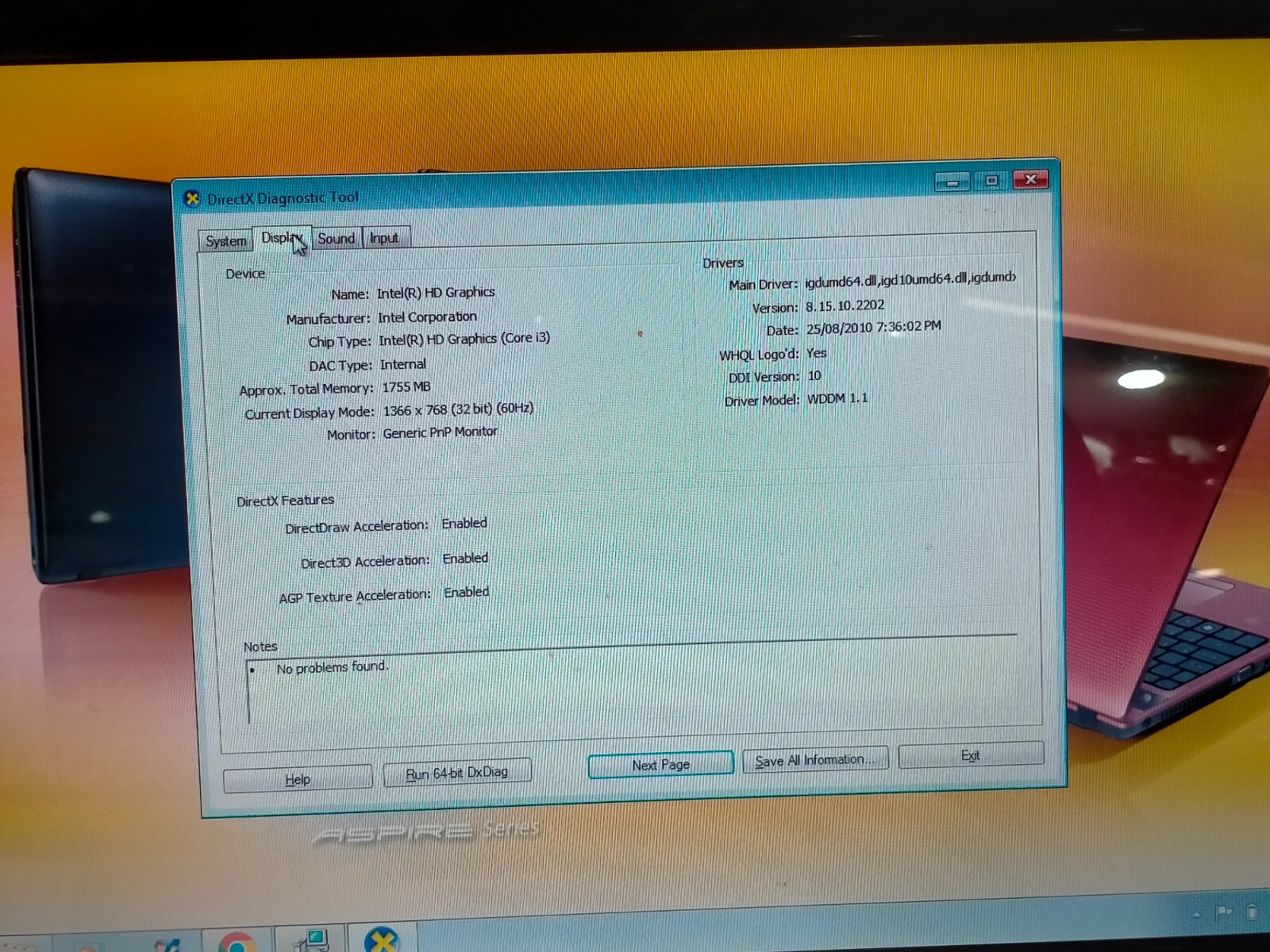Viewport: 1270px width, 952px height.
Task: Click Direct3D Acceleration 'Enabled' value
Action: point(465,559)
